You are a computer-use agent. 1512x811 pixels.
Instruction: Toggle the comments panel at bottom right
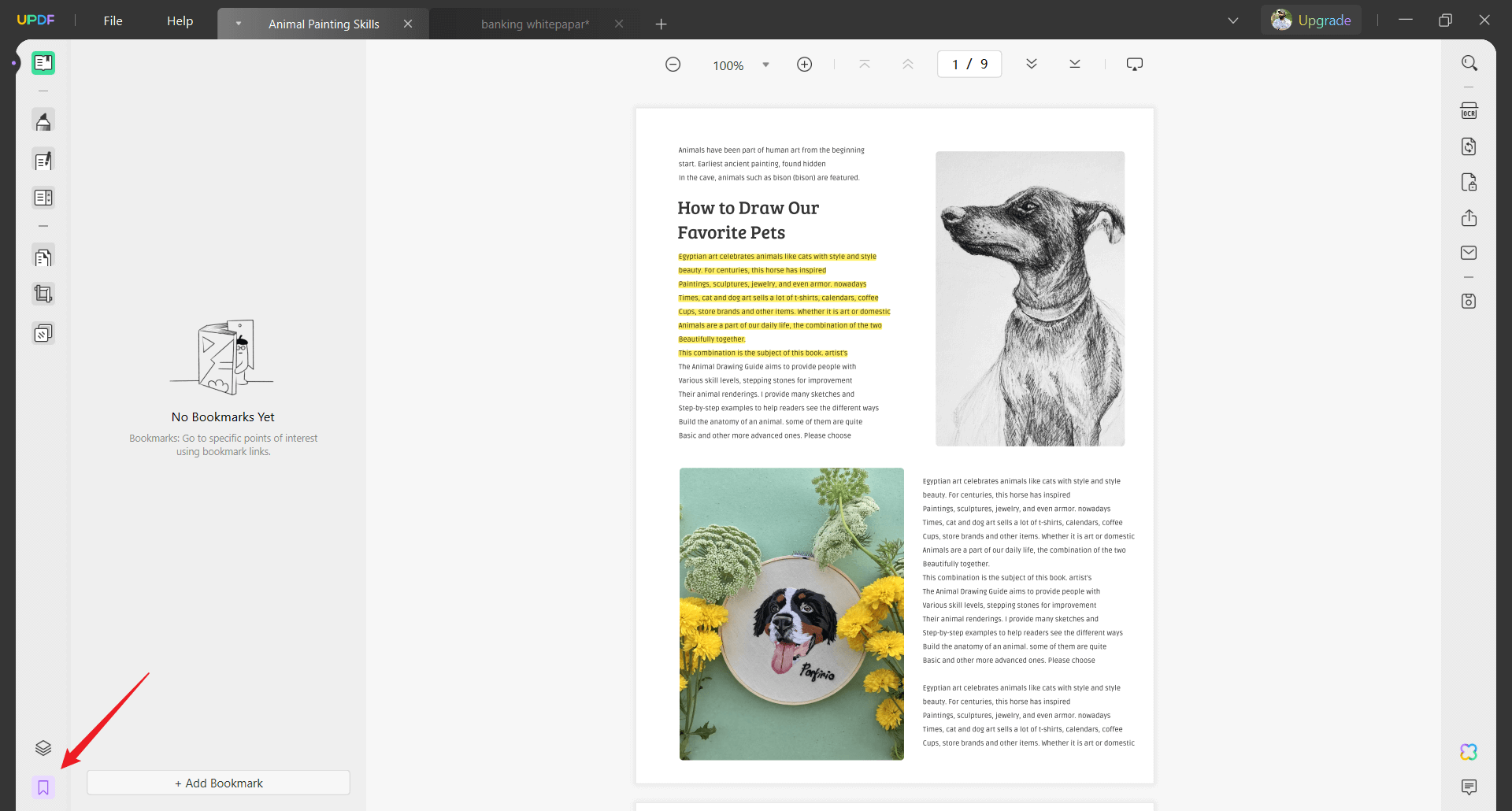click(x=1469, y=787)
